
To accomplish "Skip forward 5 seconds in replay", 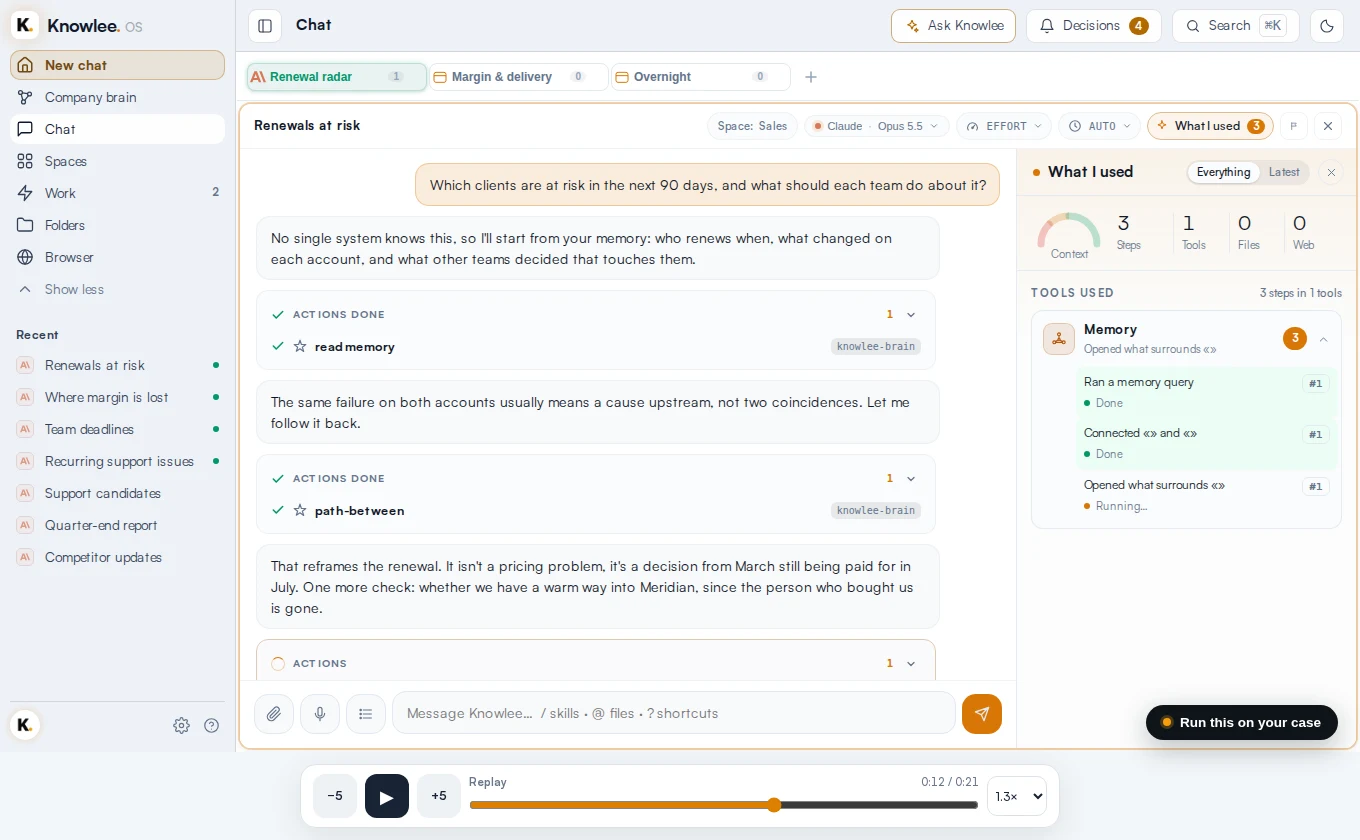I will pos(439,796).
